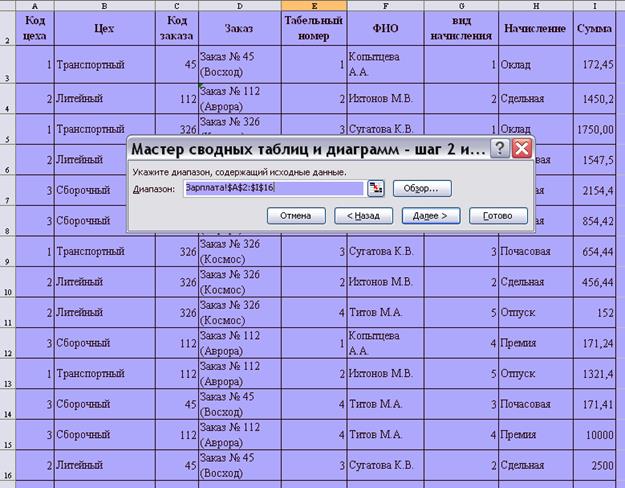Click the 'Заказ' header cell
Image resolution: width=625 pixels, height=488 pixels.
pyautogui.click(x=240, y=28)
